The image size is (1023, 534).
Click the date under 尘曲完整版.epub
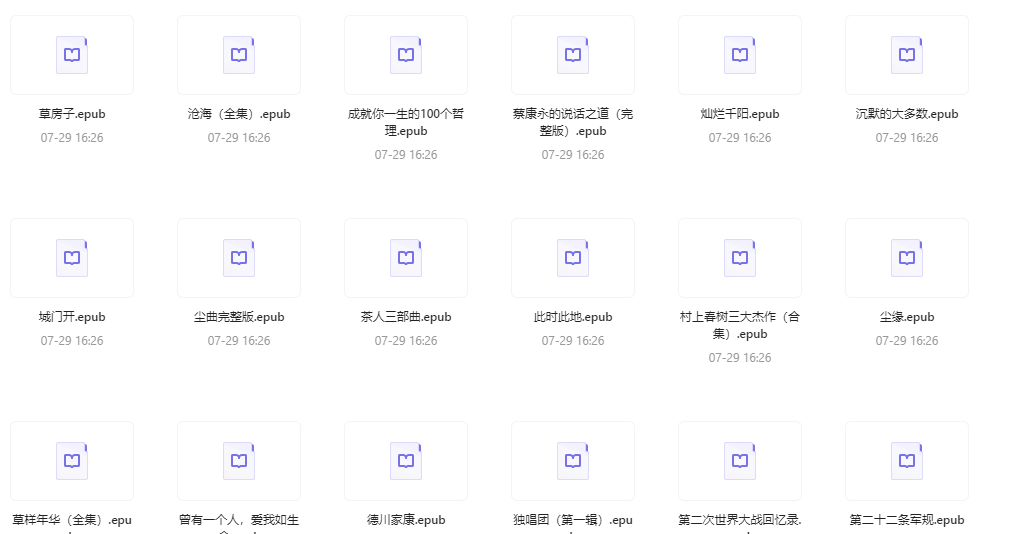[239, 341]
